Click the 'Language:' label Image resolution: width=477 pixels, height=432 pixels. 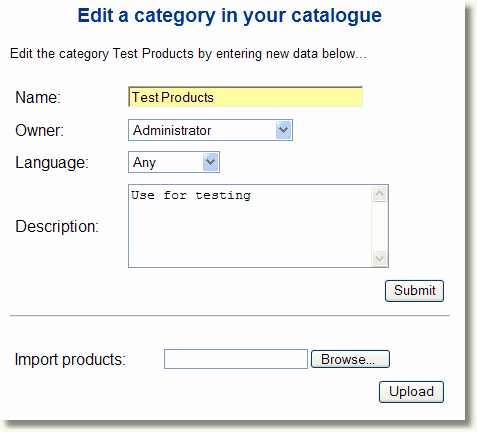[x=52, y=163]
